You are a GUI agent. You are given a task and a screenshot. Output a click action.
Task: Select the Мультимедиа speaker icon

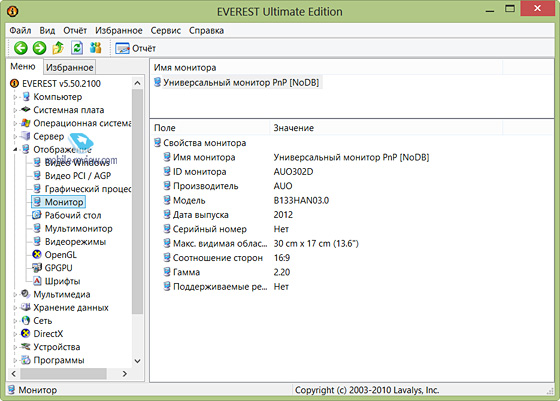coord(26,294)
